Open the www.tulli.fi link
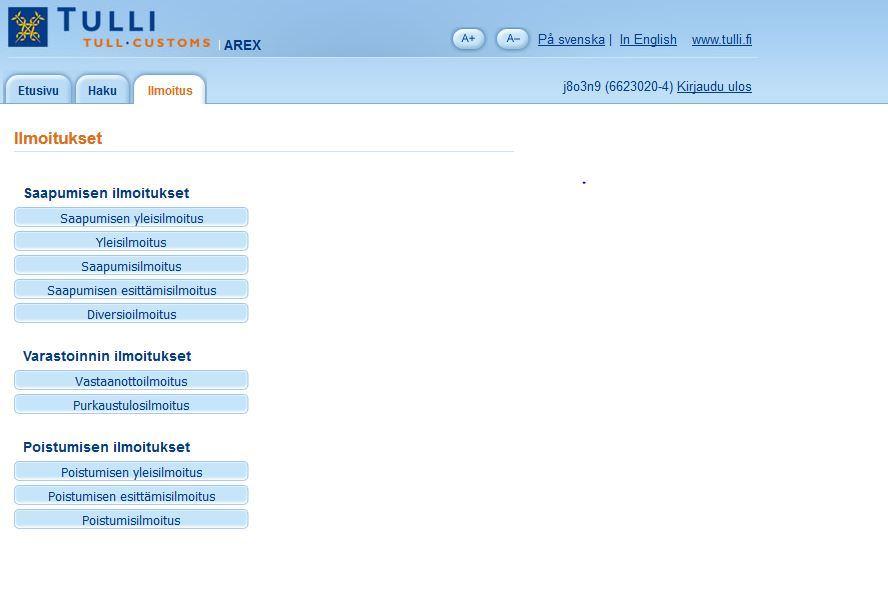888x610 pixels. point(722,40)
